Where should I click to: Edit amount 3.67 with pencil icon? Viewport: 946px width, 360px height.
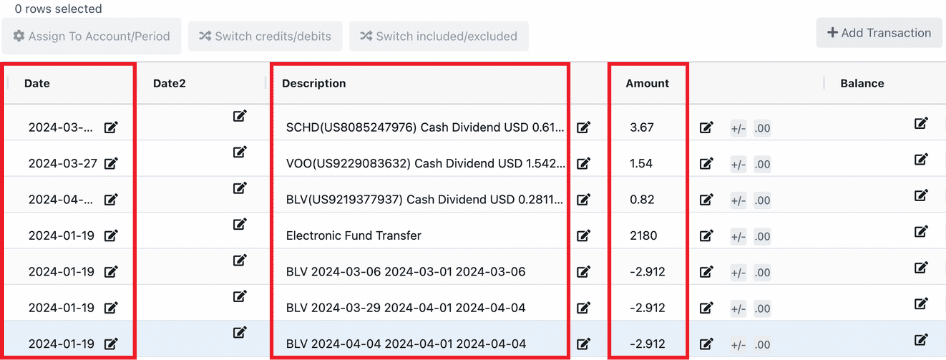click(706, 127)
